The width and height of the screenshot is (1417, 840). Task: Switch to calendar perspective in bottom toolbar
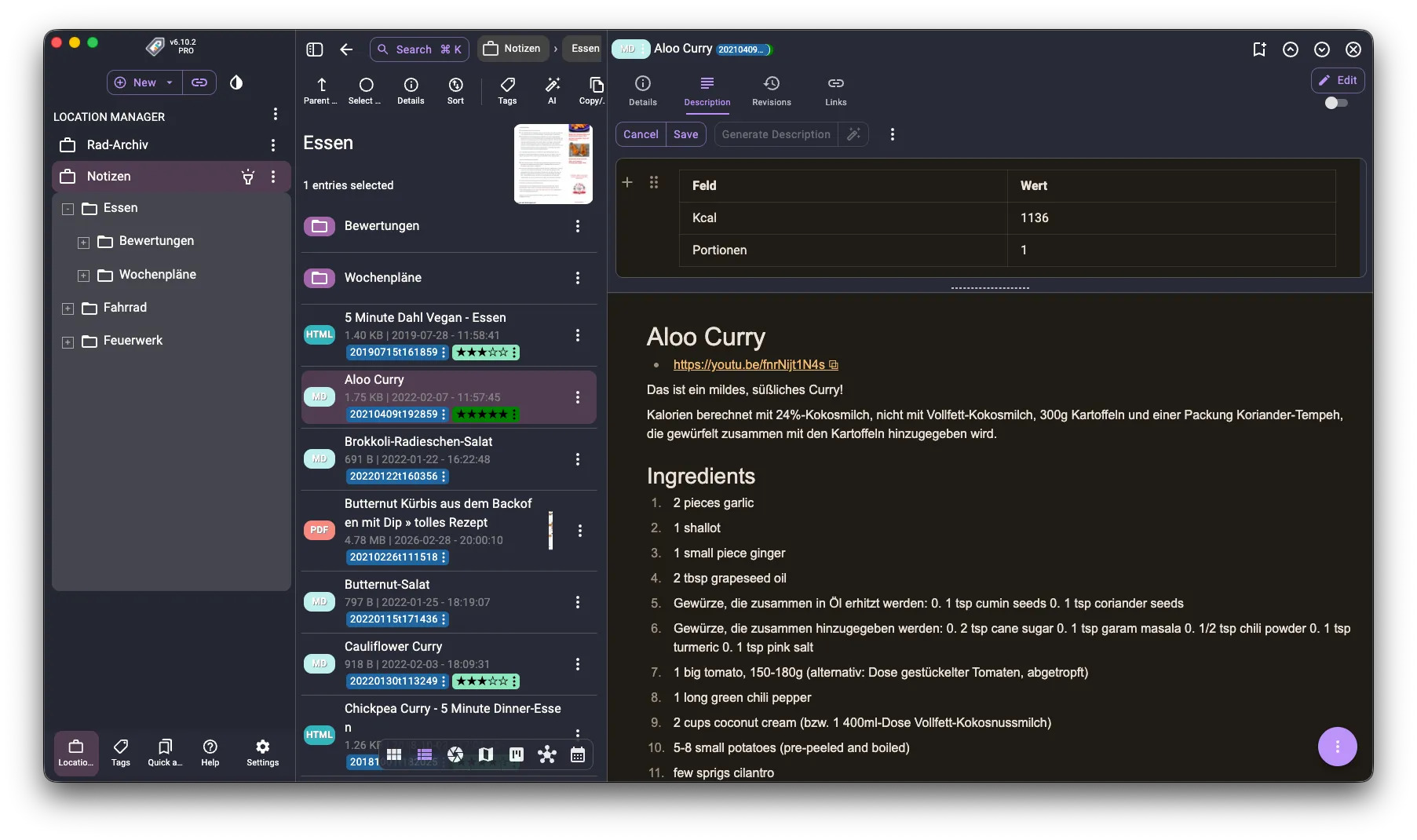coord(578,754)
